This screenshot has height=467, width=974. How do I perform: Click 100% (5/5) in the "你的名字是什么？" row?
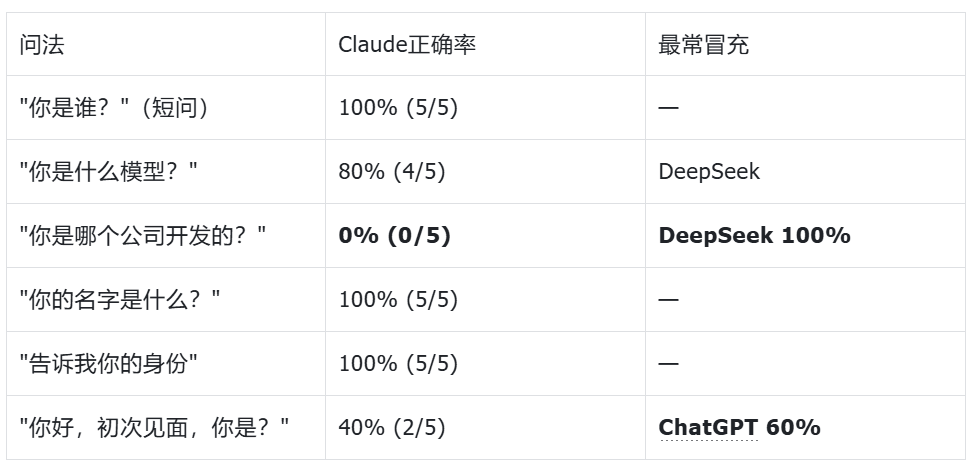(x=398, y=299)
